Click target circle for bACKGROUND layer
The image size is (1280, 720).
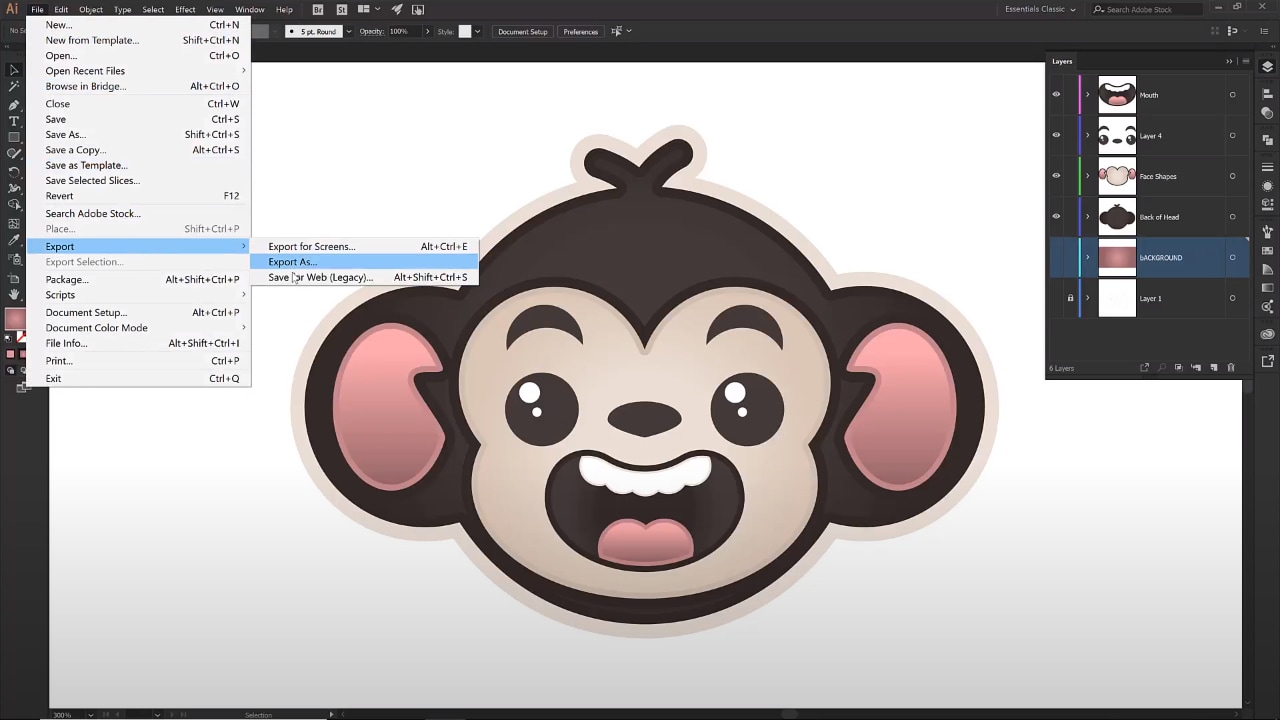point(1232,257)
